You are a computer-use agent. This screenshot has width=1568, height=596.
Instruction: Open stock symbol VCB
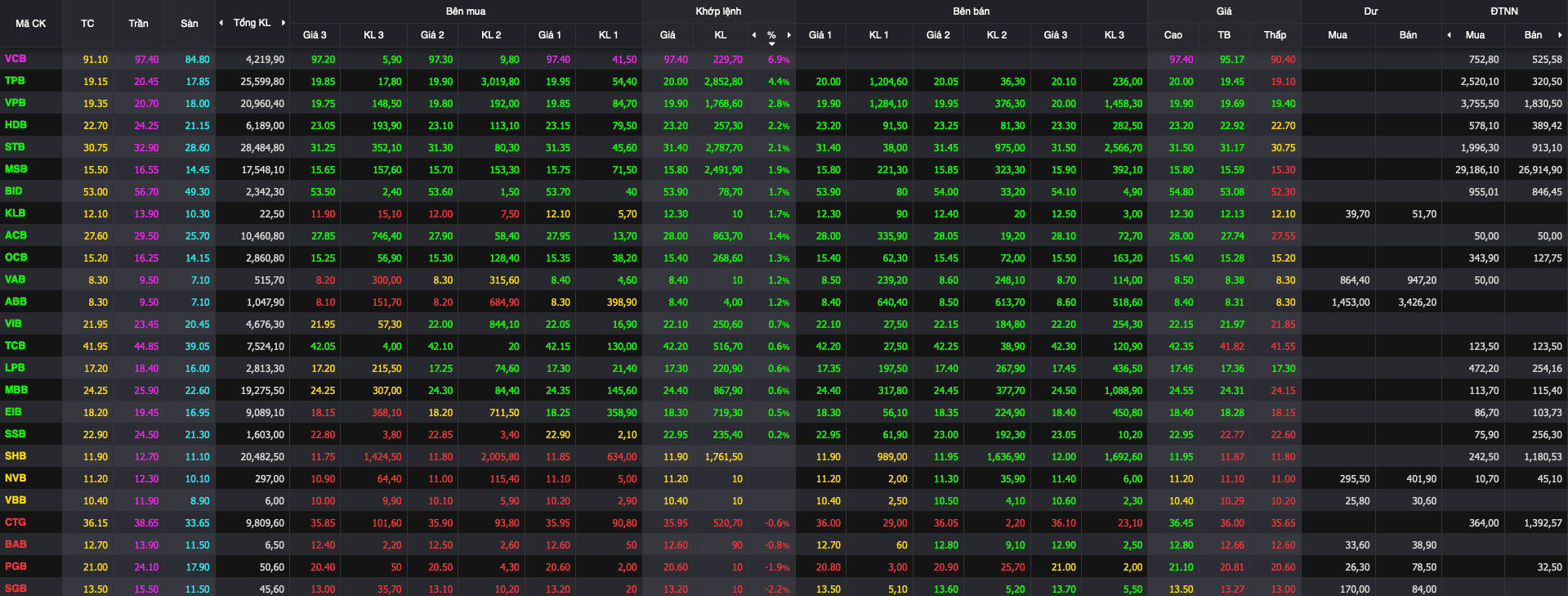[16, 59]
